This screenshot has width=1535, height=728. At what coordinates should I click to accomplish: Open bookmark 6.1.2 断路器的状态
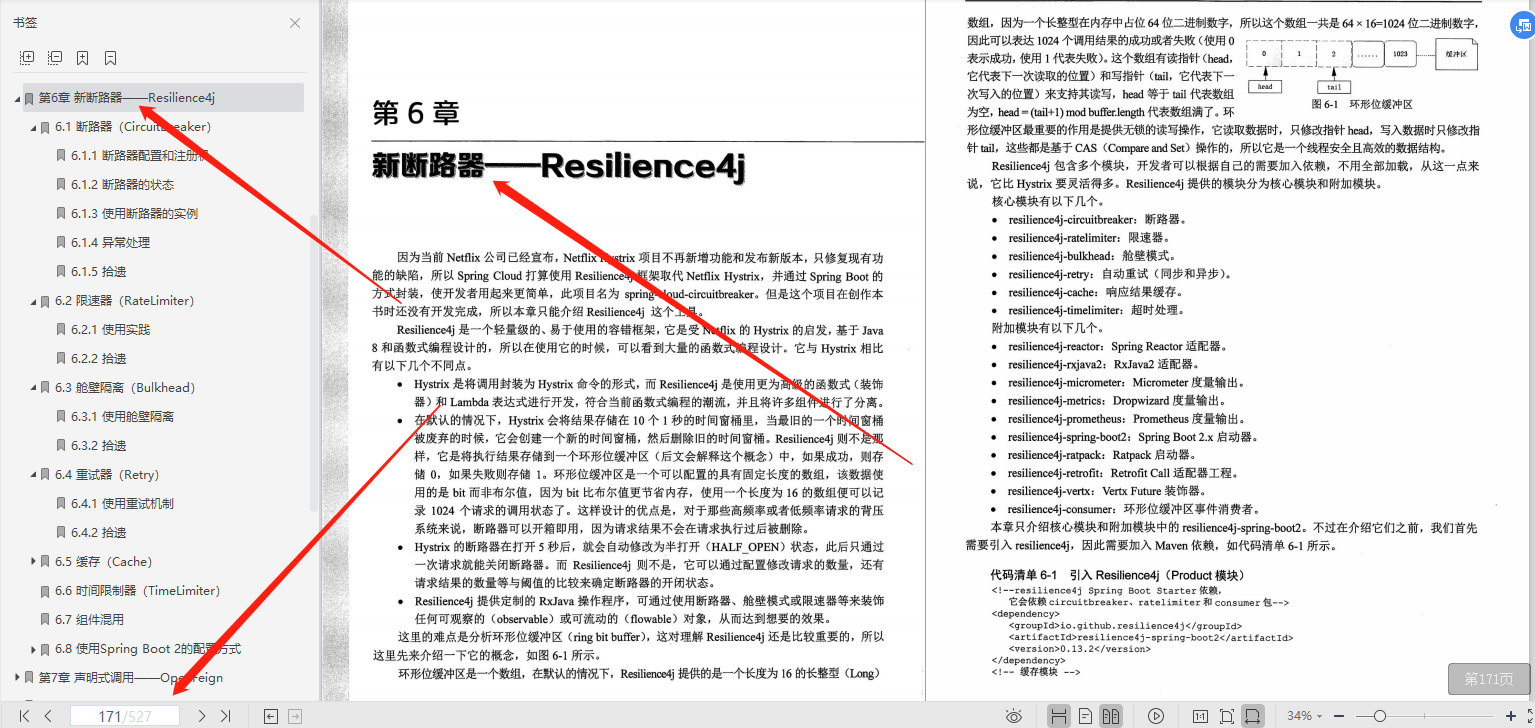[x=122, y=185]
